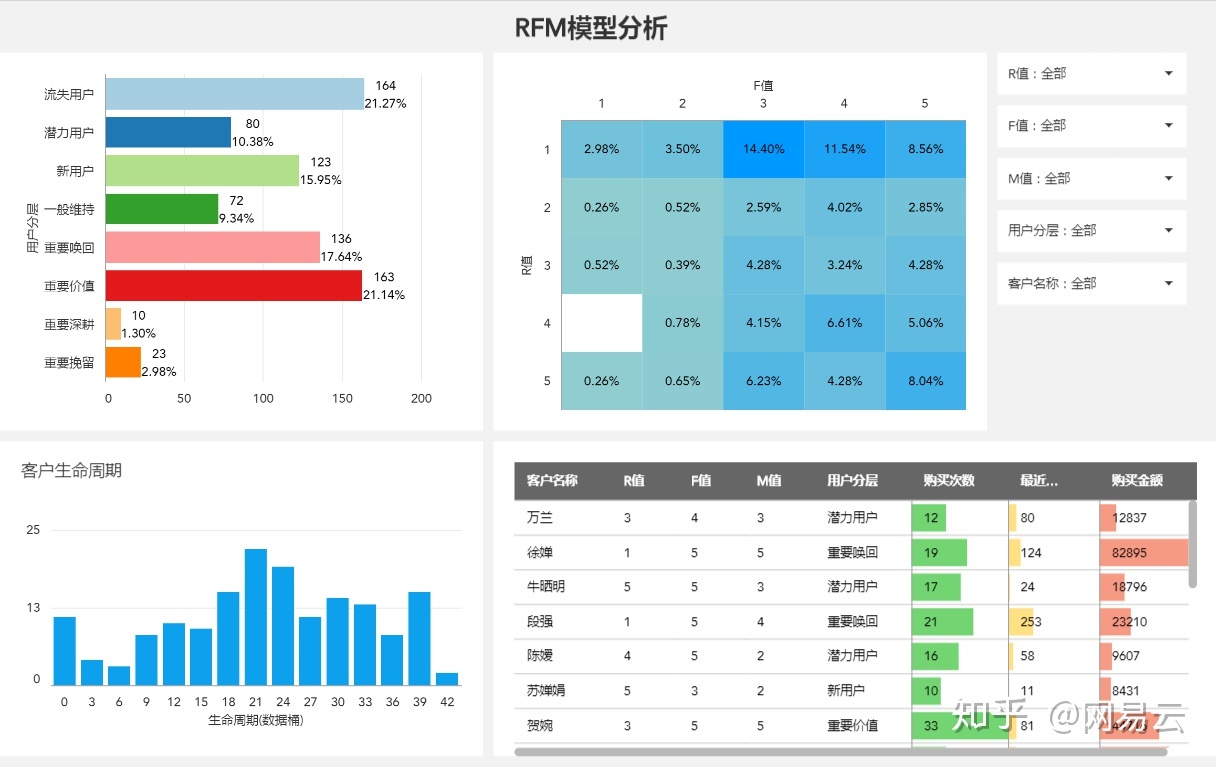Click the pink 重要唤回 bar
This screenshot has width=1216, height=767.
click(215, 246)
